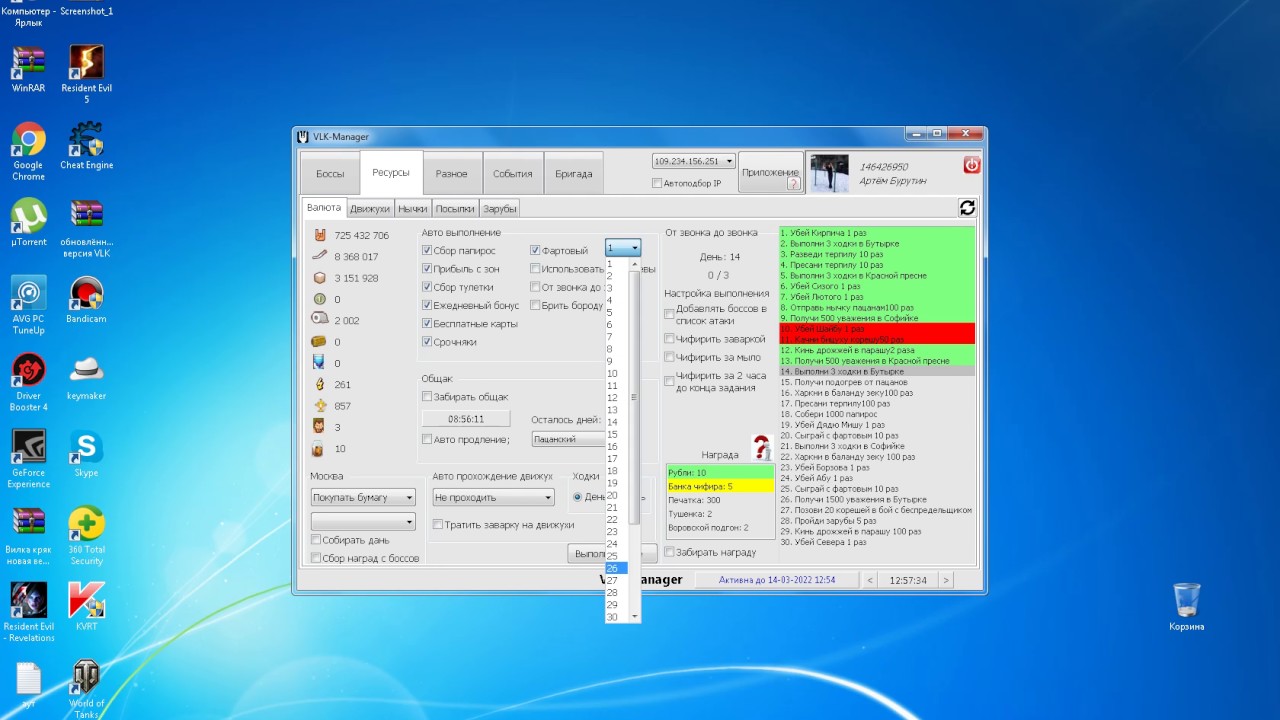Click the red power icon in VLK-Manager

(x=971, y=165)
